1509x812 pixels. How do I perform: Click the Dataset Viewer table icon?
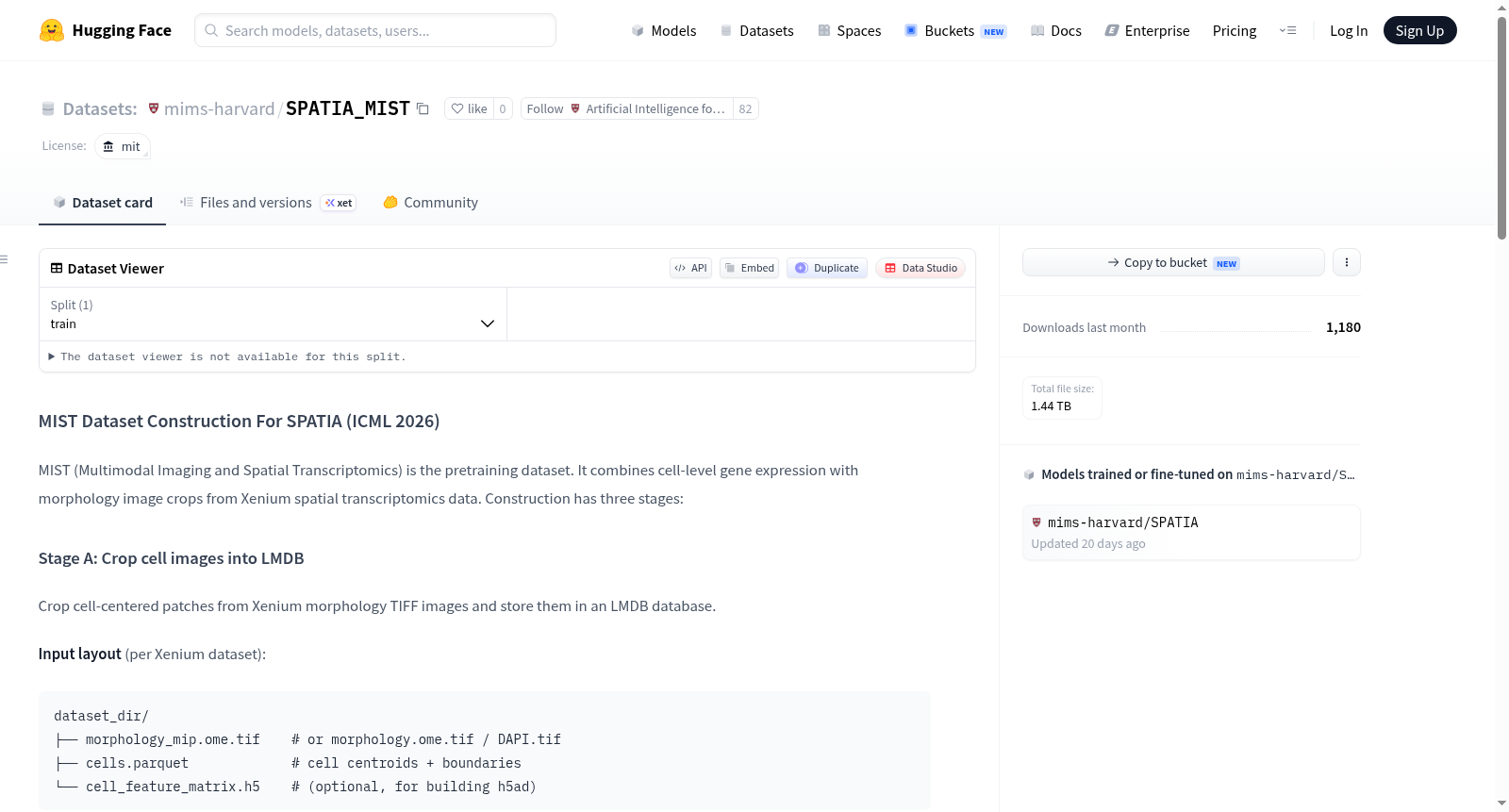click(57, 269)
